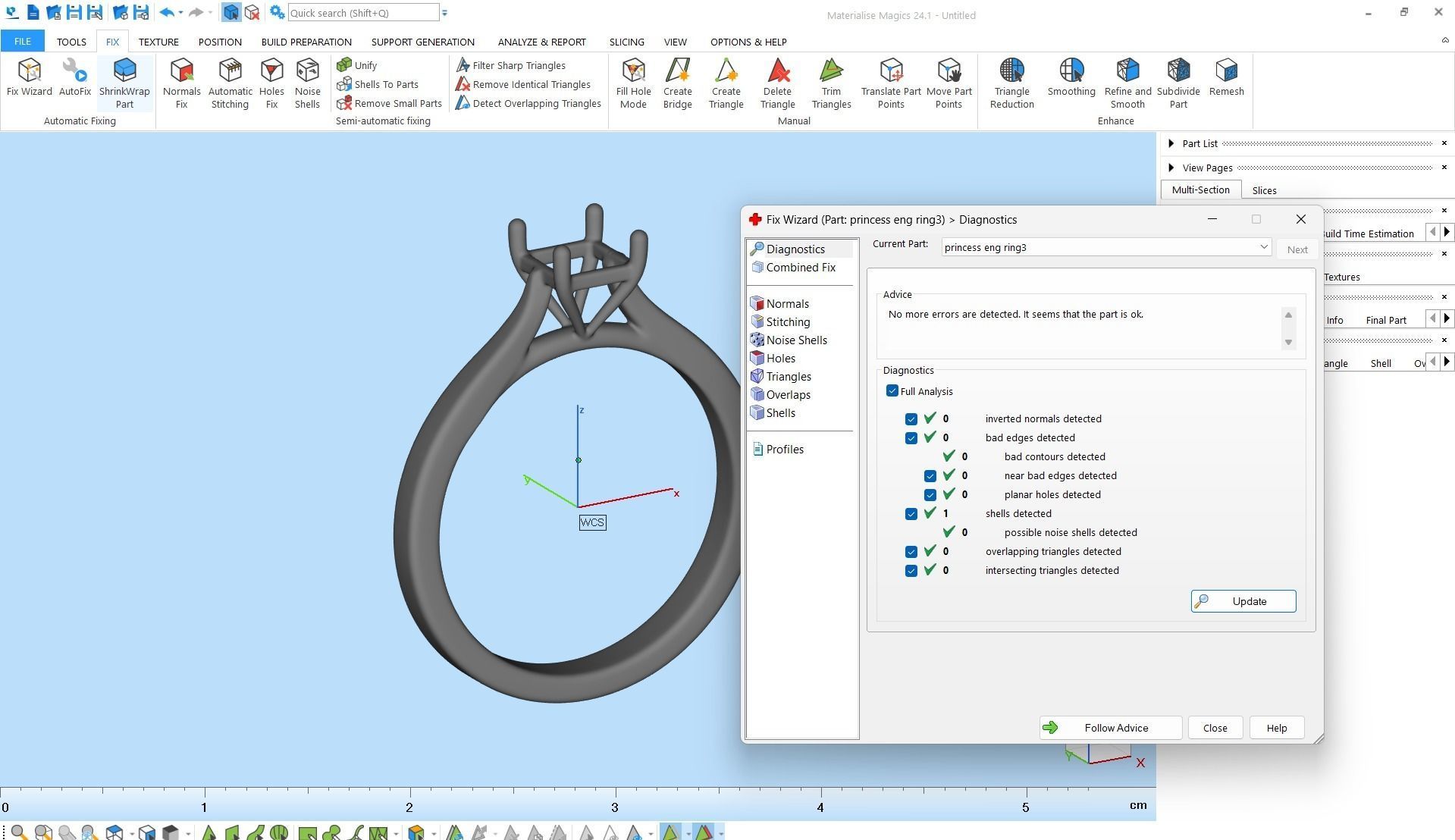Screen dimensions: 1455x840
Task: Activate Fill Hole Mode
Action: 633,83
